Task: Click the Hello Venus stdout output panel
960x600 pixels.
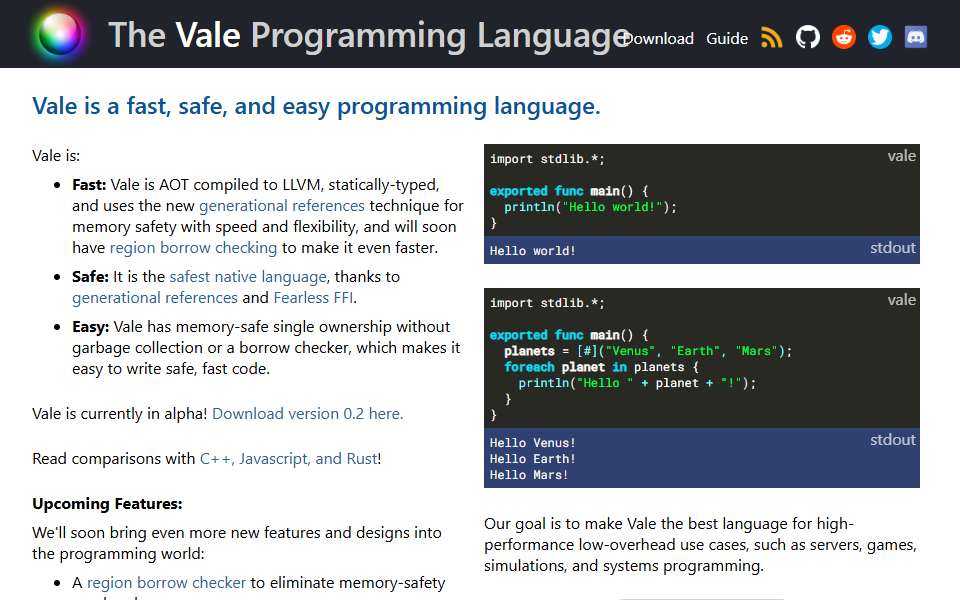Action: point(702,458)
